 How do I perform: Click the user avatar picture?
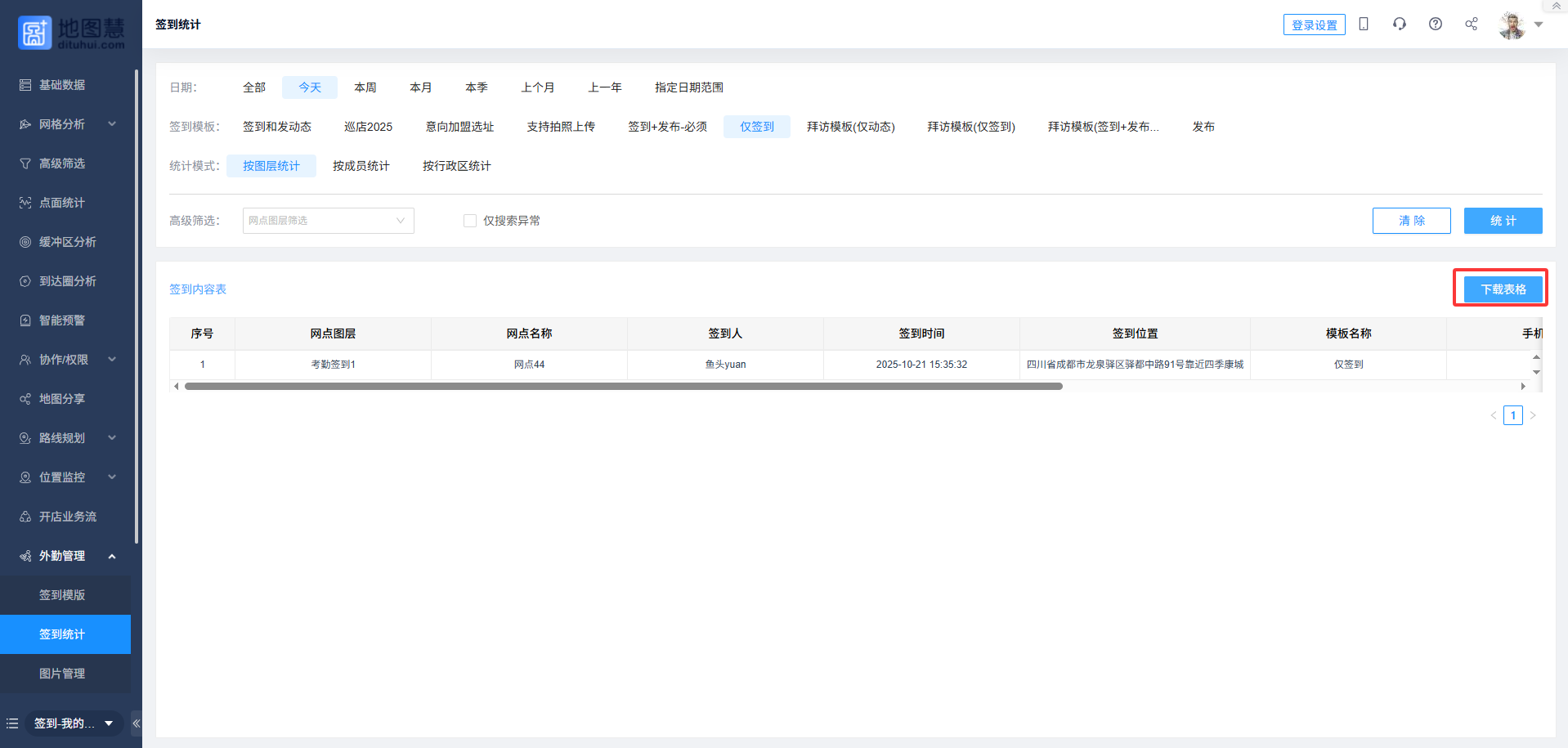[x=1512, y=25]
